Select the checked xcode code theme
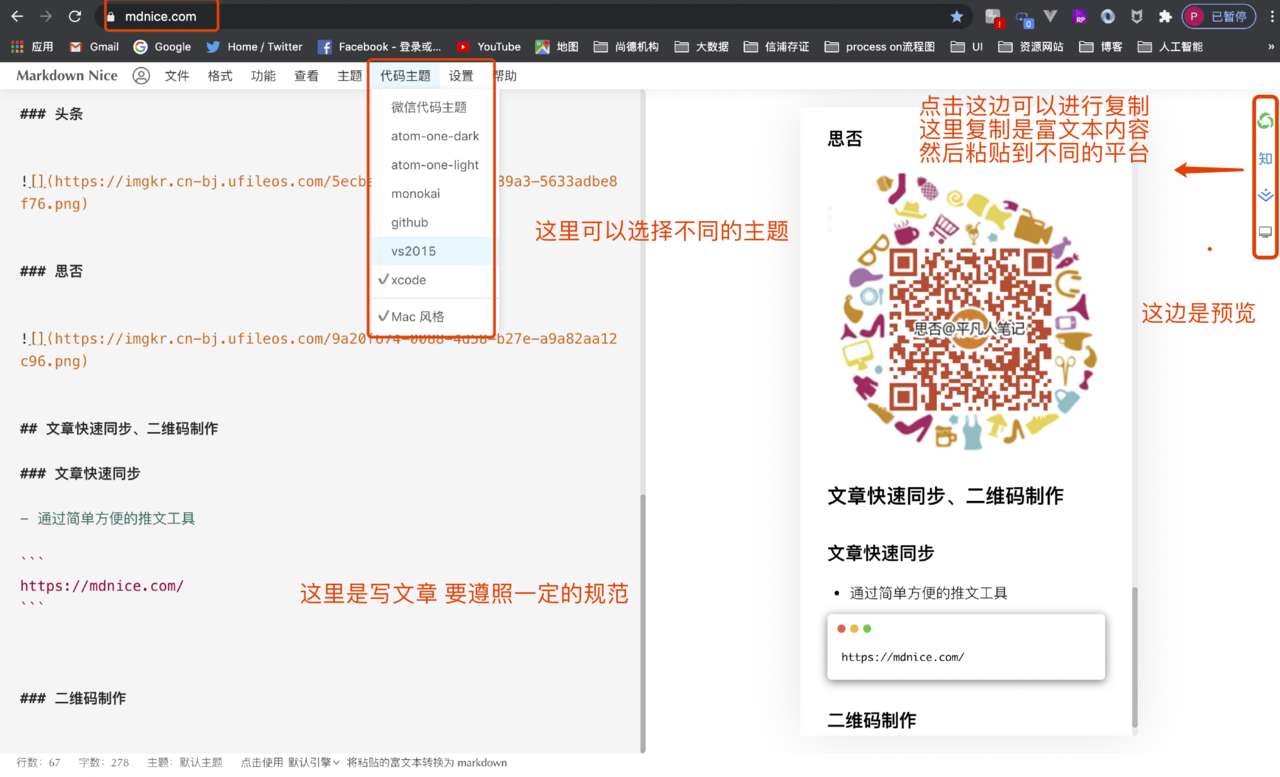 pos(408,280)
